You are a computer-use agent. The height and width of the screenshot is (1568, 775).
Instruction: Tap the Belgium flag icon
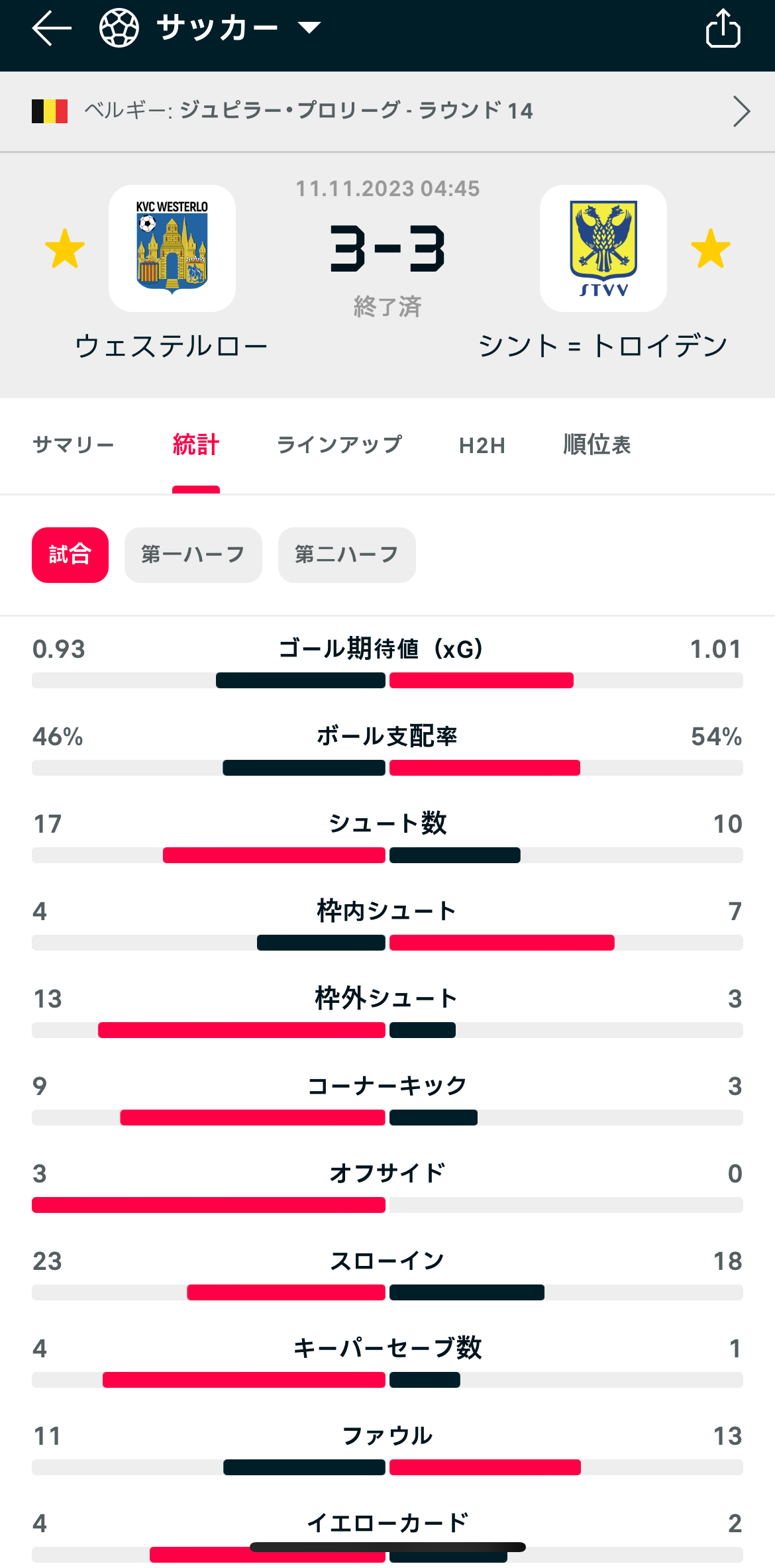[50, 111]
